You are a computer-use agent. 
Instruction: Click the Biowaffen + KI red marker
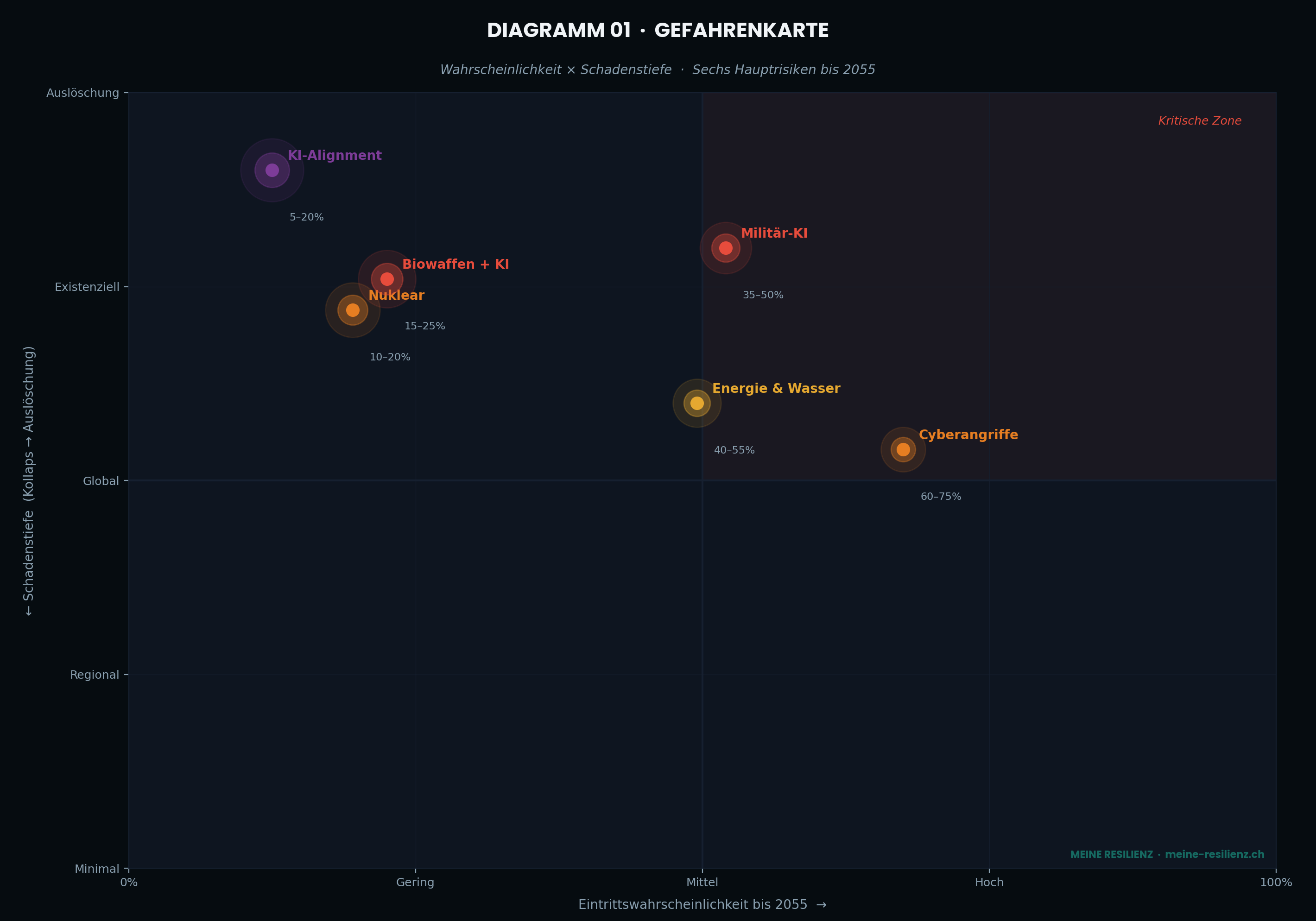tap(387, 279)
